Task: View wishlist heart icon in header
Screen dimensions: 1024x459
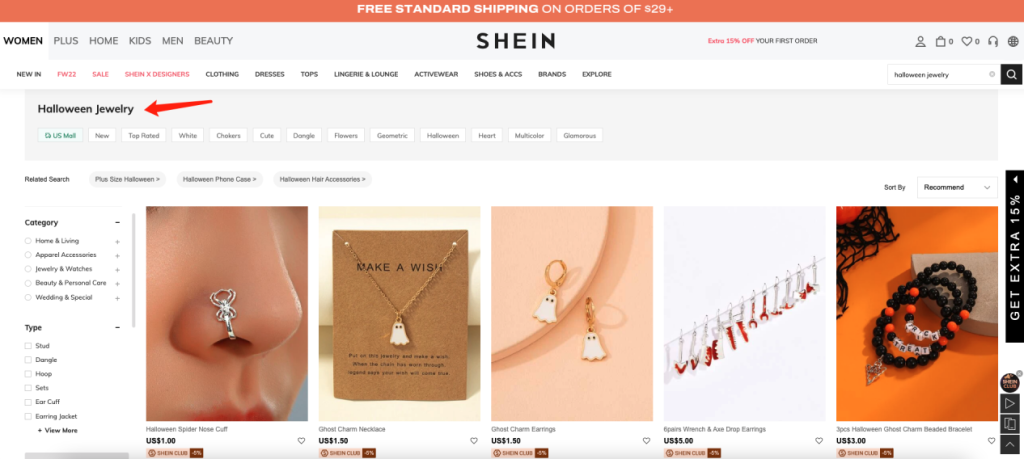Action: pyautogui.click(x=967, y=41)
